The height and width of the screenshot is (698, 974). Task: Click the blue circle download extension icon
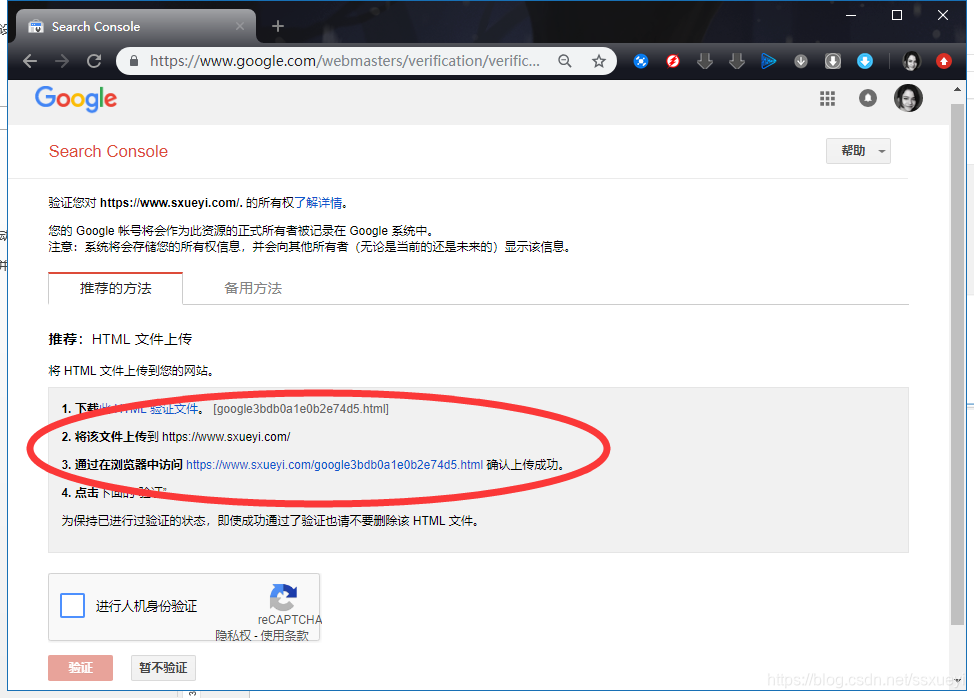[x=865, y=61]
